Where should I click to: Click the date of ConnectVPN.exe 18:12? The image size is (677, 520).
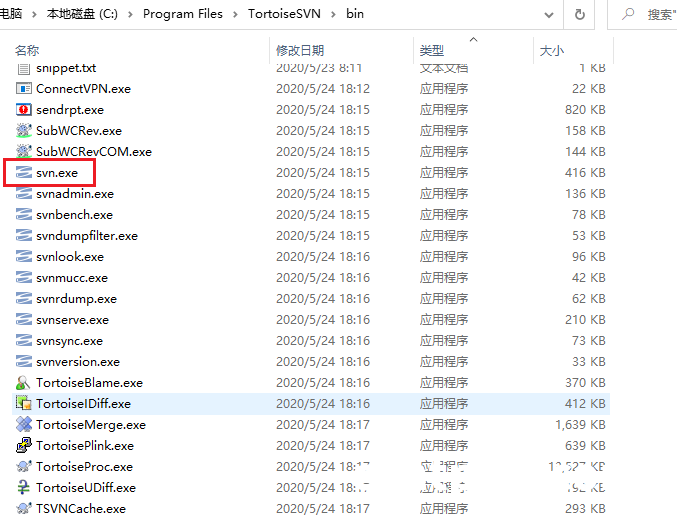323,89
